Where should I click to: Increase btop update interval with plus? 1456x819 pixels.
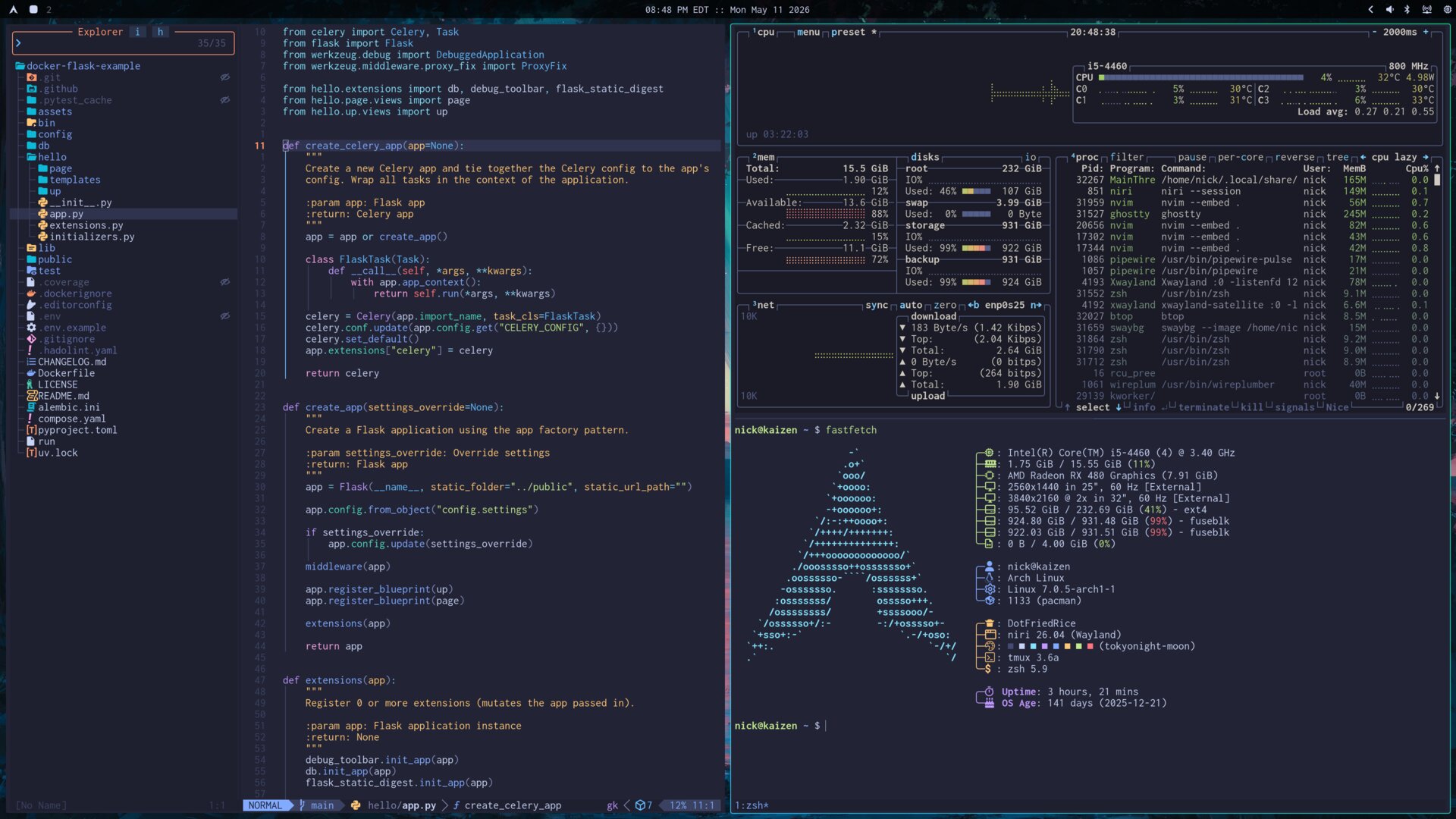pyautogui.click(x=1426, y=32)
